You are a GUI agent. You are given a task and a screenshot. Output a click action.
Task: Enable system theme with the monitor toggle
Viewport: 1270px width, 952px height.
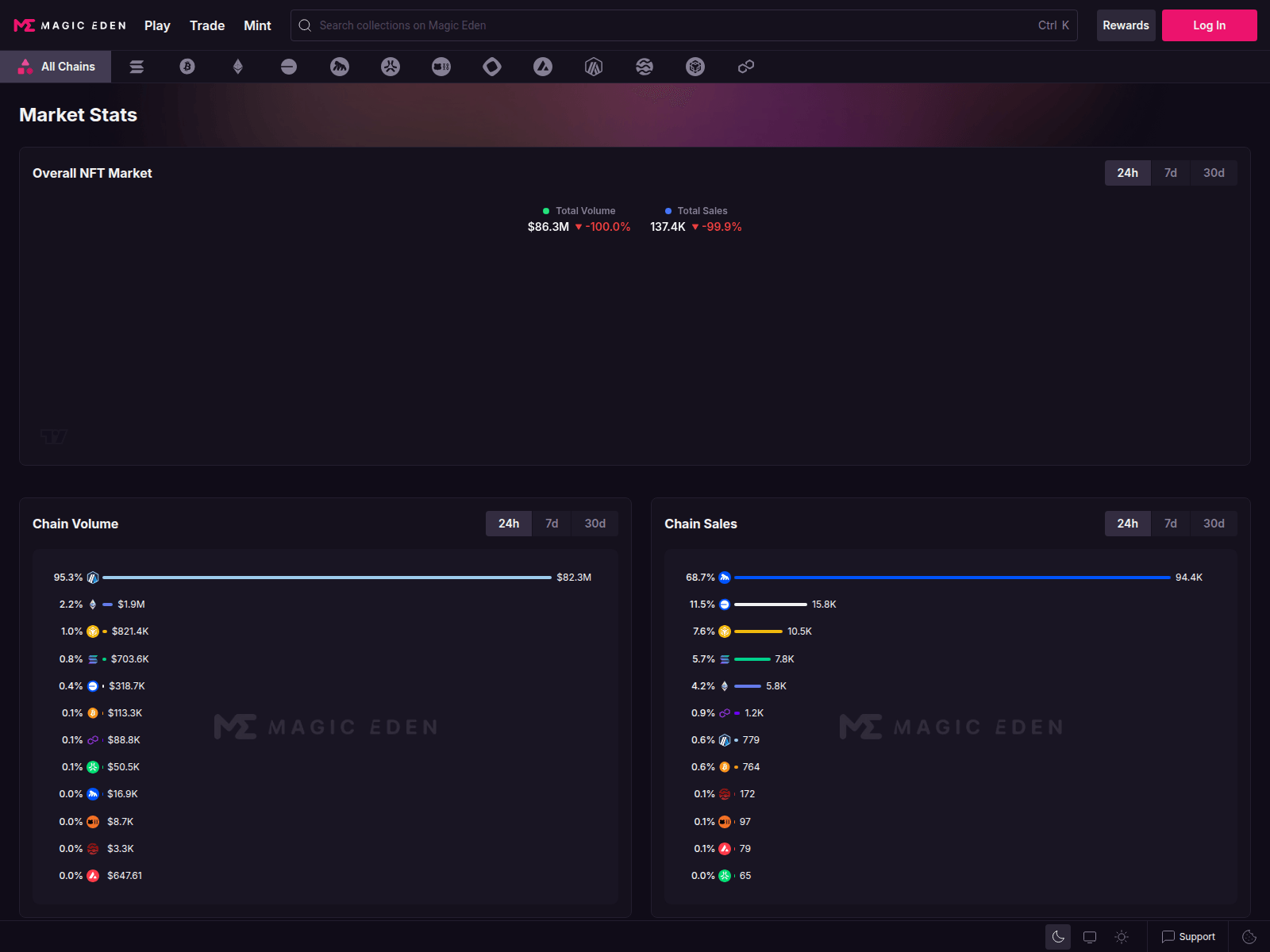coord(1090,936)
